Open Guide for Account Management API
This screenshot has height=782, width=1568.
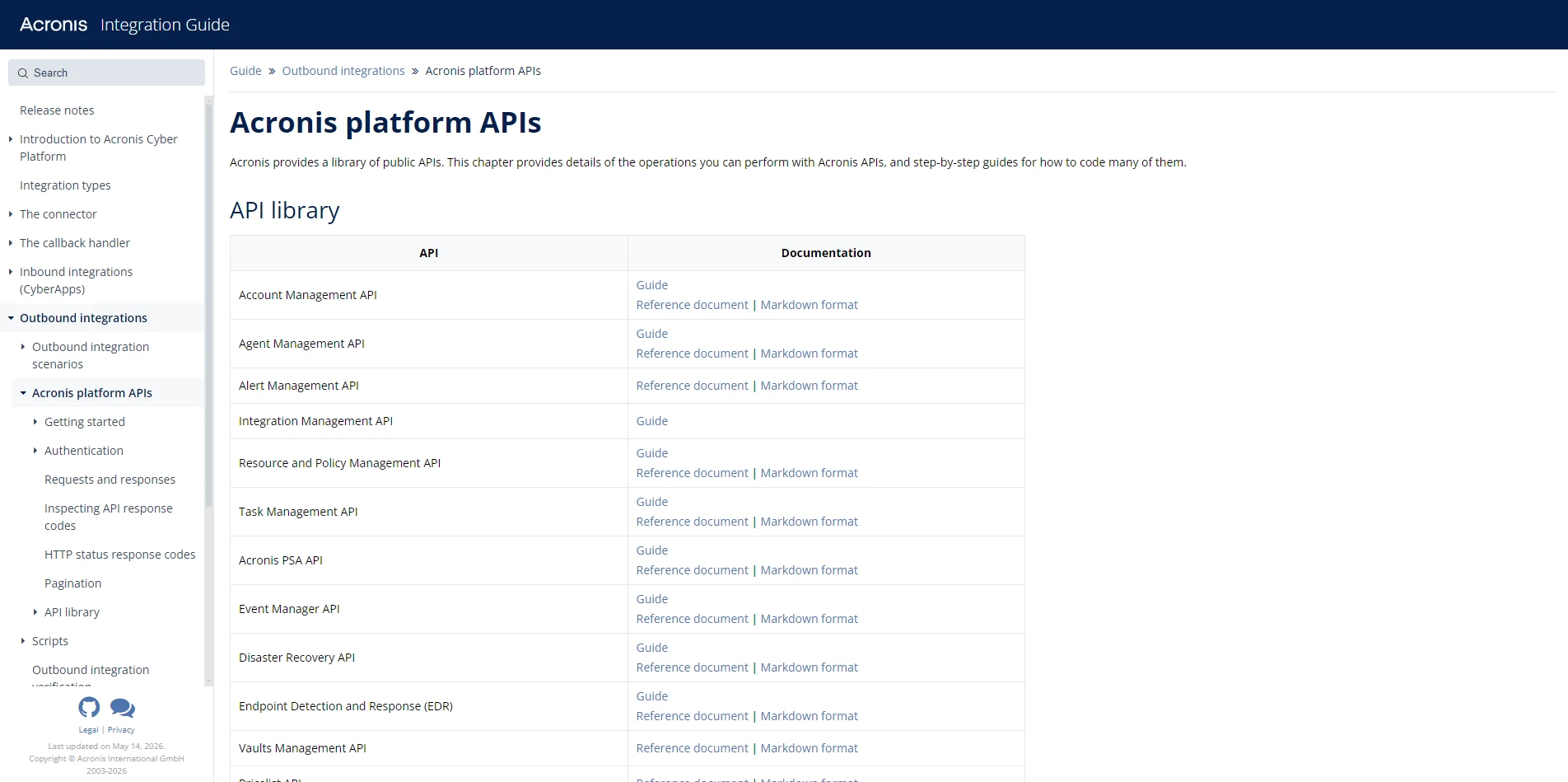coord(651,285)
